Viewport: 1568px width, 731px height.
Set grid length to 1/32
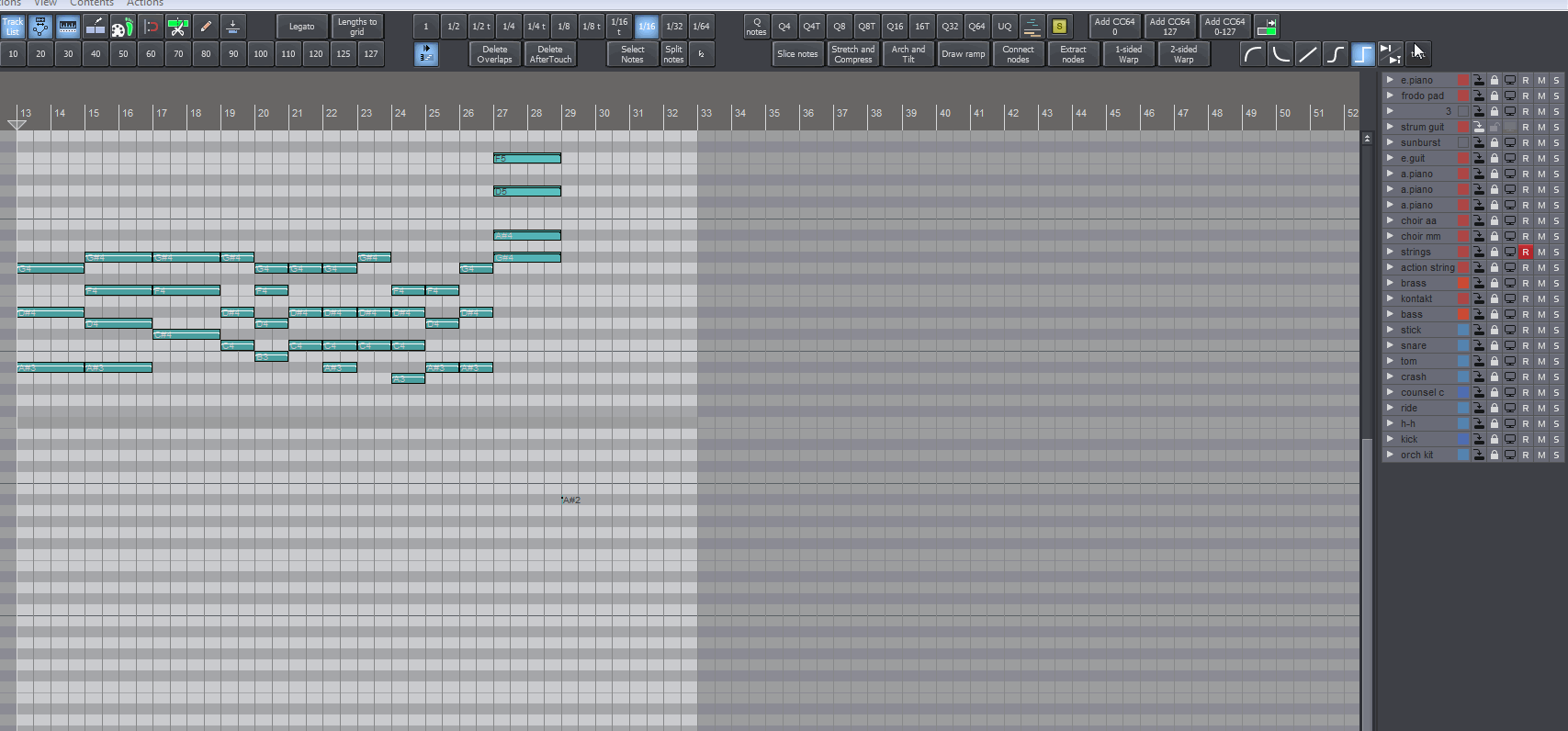coord(674,27)
